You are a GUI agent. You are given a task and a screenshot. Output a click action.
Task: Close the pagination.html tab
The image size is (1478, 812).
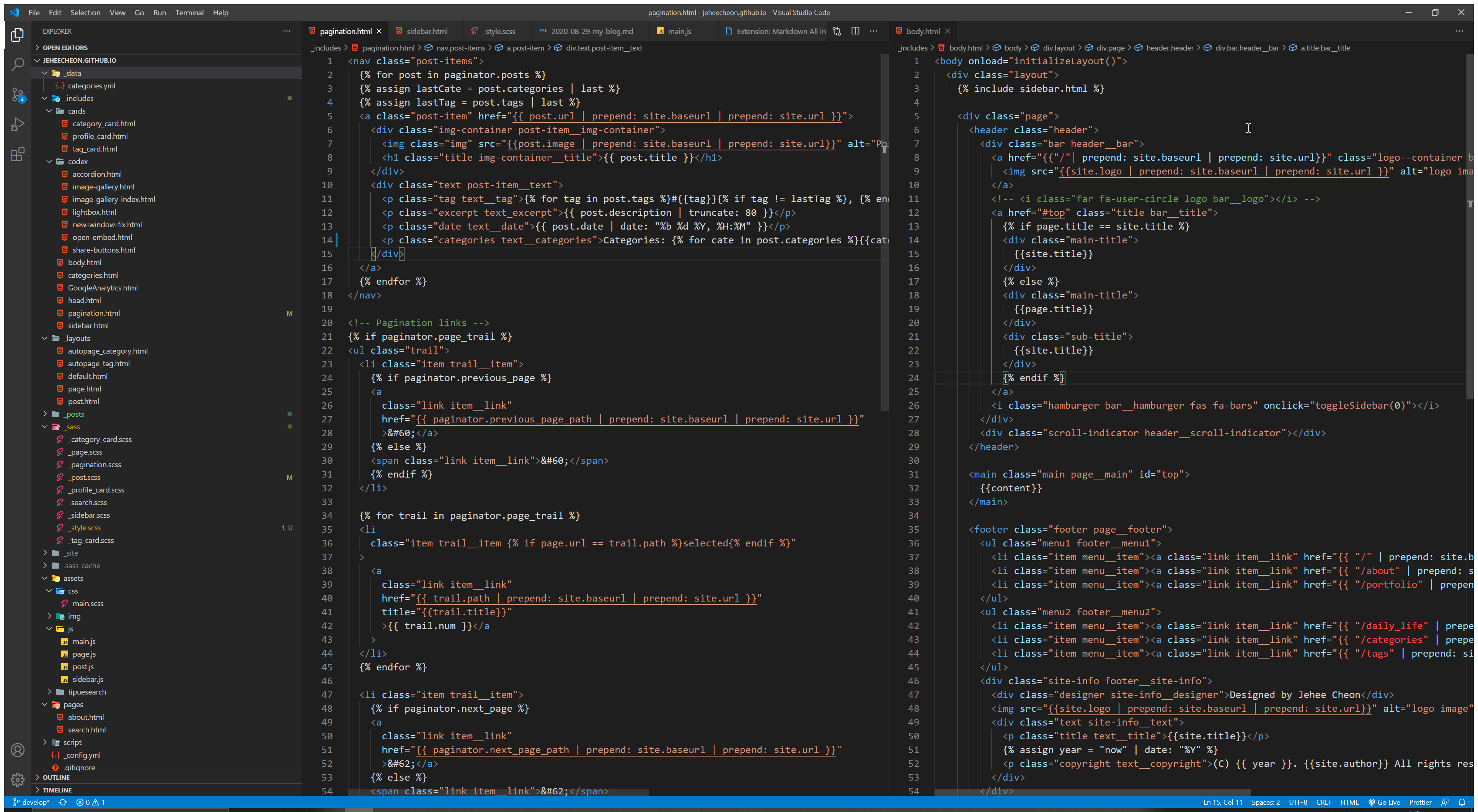tap(378, 31)
